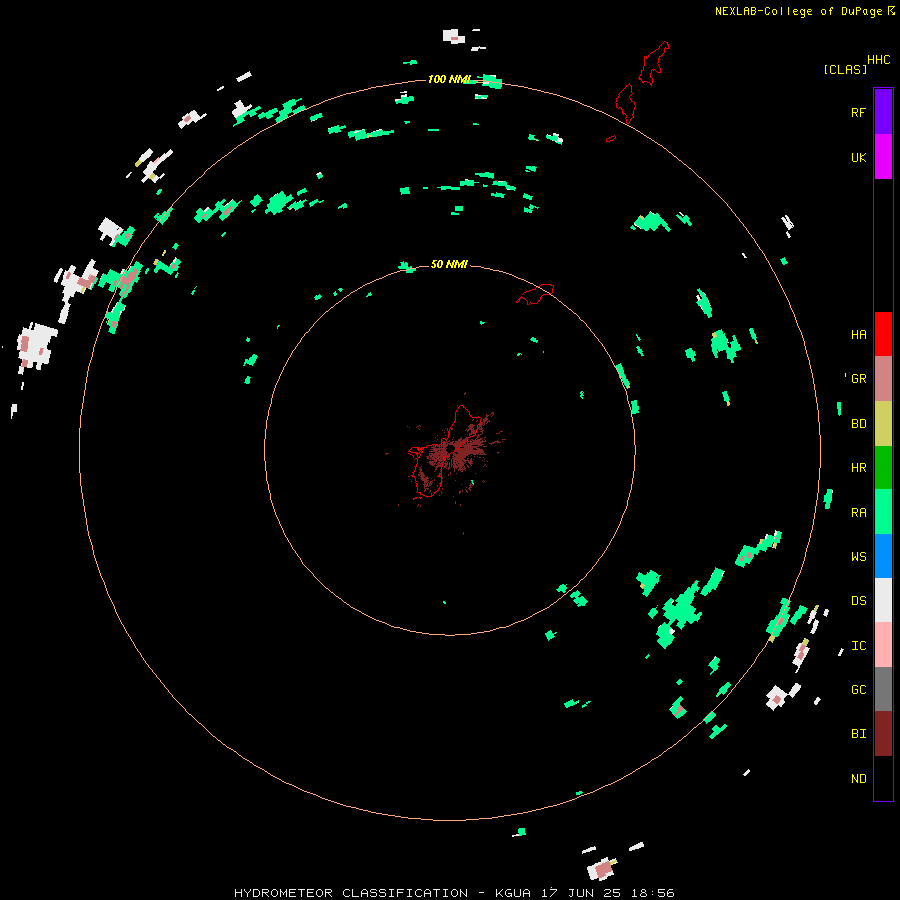The height and width of the screenshot is (900, 900).
Task: Click the RF purple legend swatch
Action: click(x=883, y=112)
